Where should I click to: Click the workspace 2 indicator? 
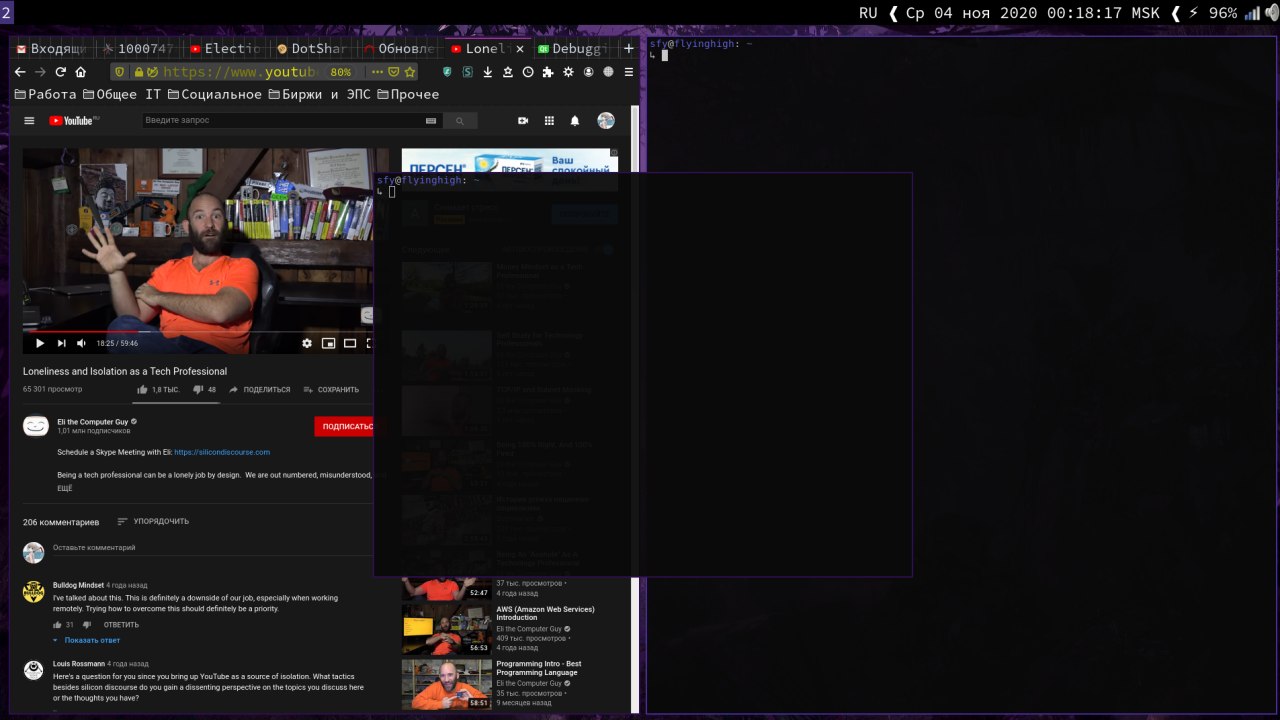pyautogui.click(x=7, y=13)
